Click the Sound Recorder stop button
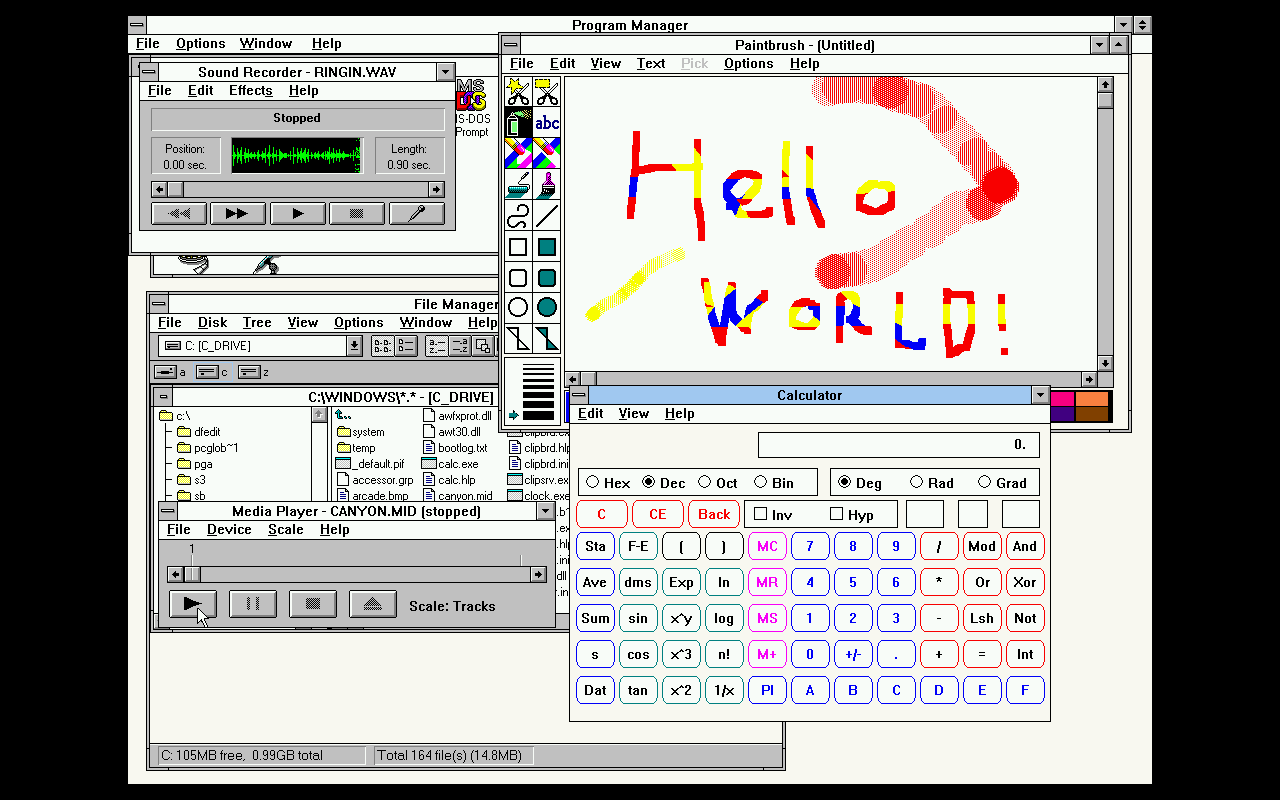Image resolution: width=1280 pixels, height=800 pixels. (x=357, y=213)
